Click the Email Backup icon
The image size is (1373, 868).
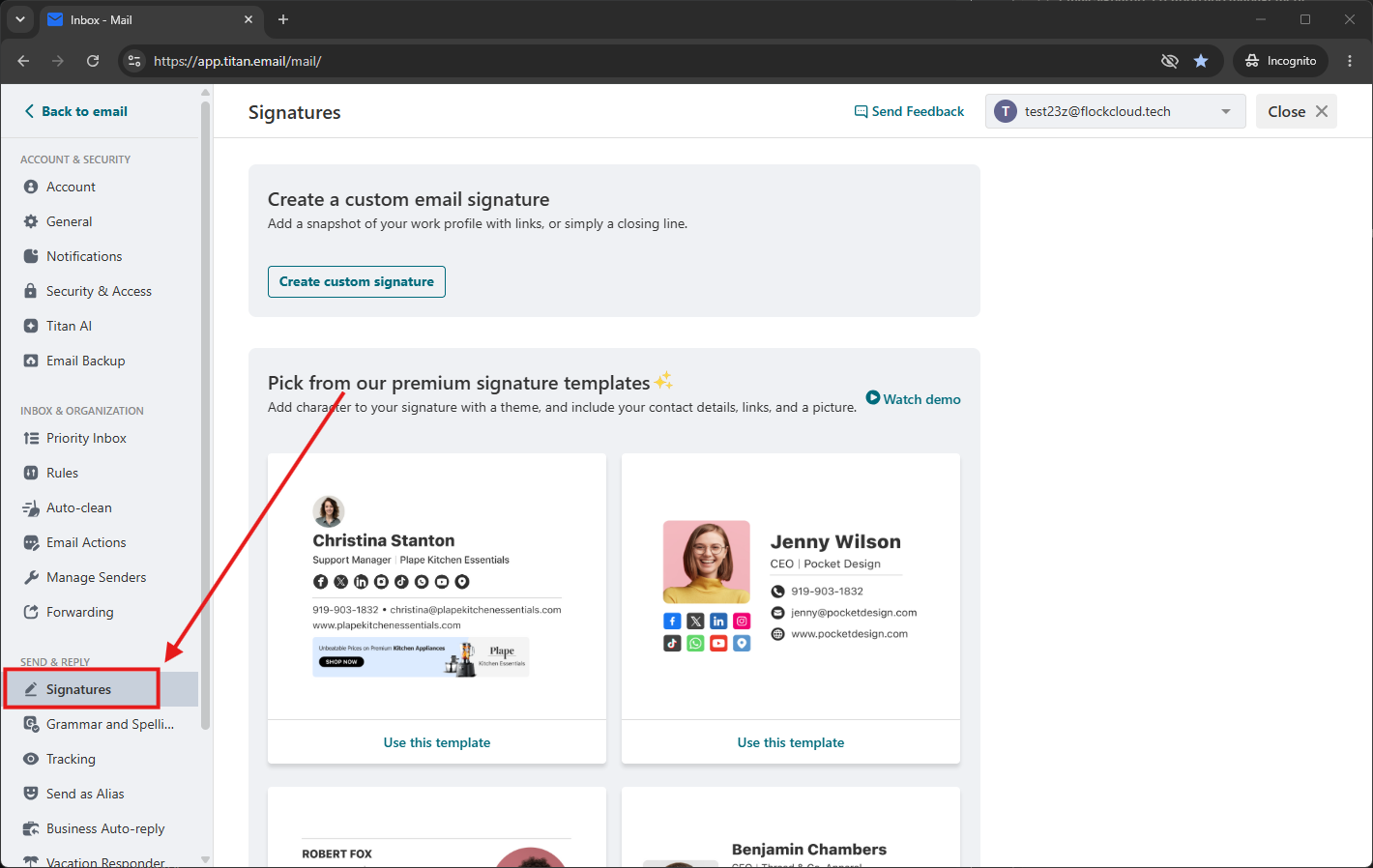pos(31,361)
